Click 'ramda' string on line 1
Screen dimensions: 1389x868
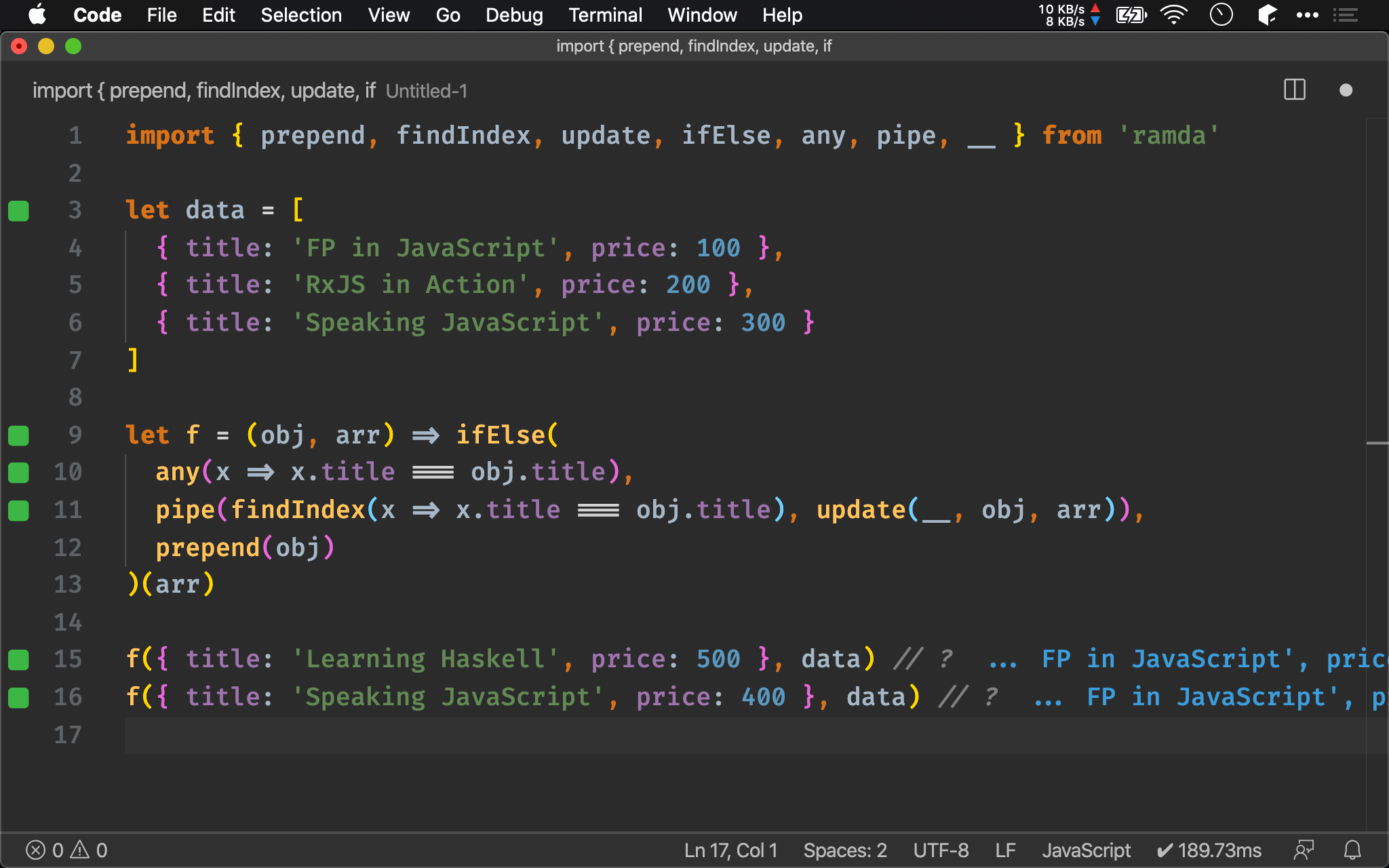1169,136
